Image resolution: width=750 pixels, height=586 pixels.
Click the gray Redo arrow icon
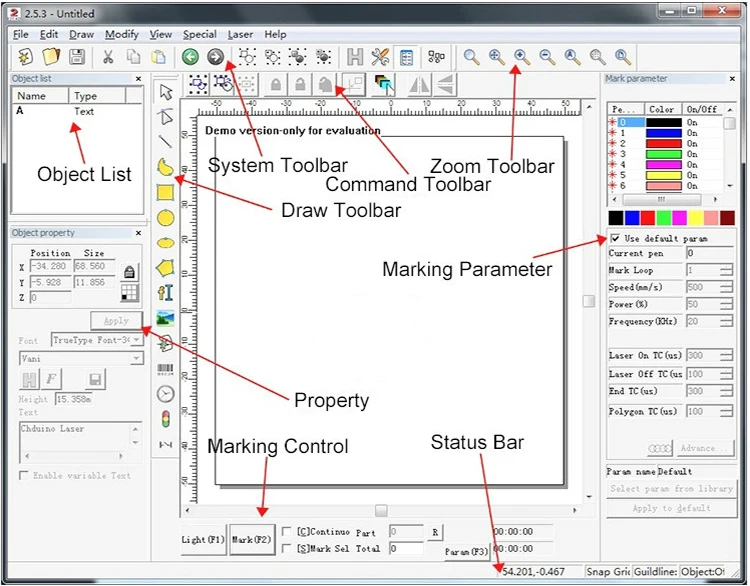coord(215,57)
